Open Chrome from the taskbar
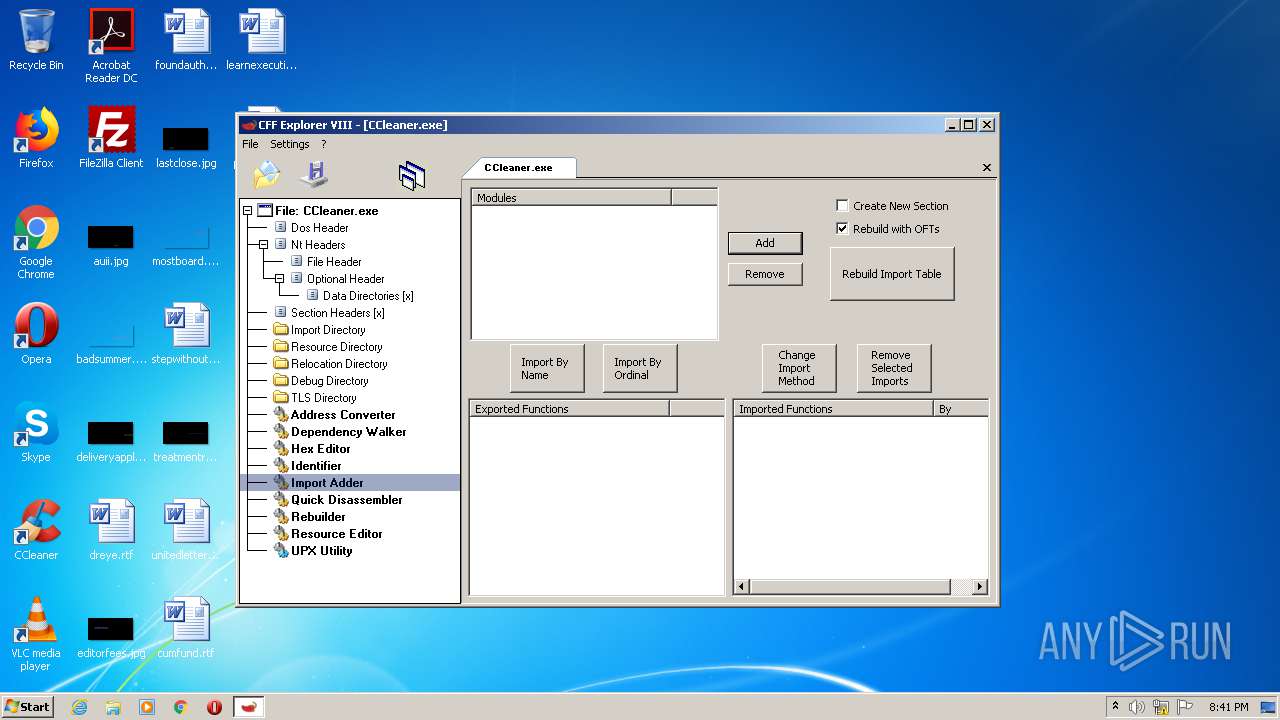The height and width of the screenshot is (720, 1280). (181, 707)
